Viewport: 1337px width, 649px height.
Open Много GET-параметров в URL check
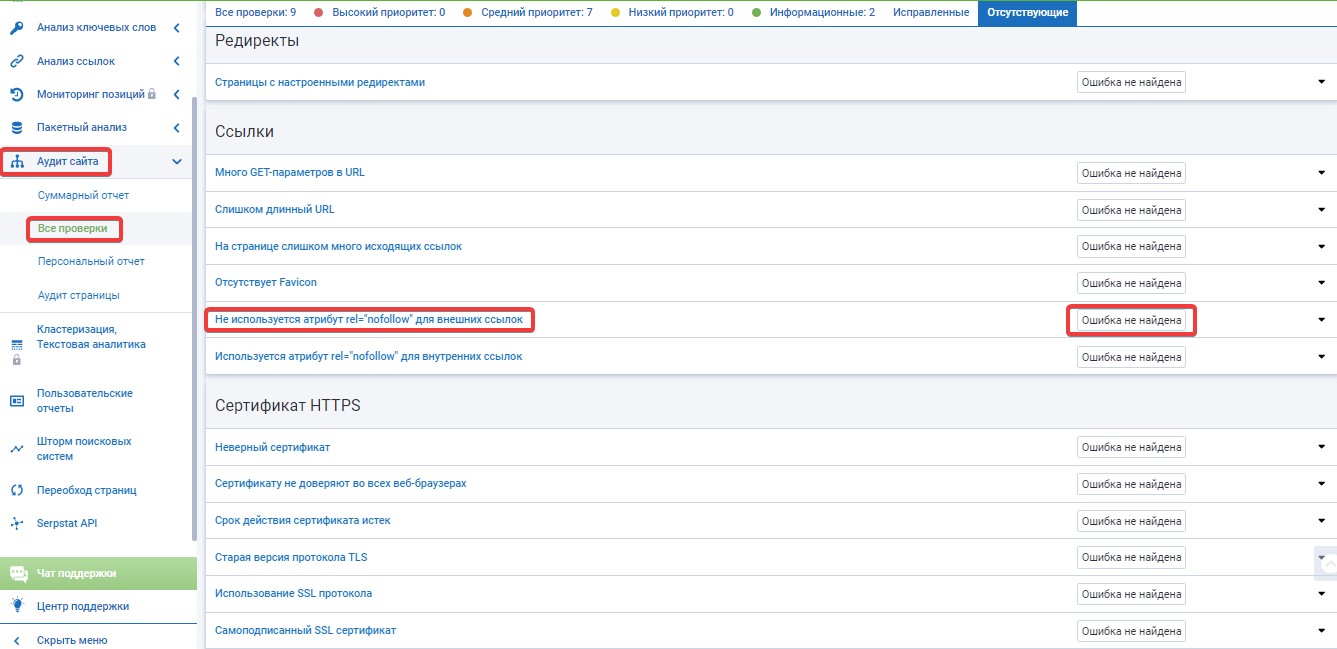click(290, 172)
